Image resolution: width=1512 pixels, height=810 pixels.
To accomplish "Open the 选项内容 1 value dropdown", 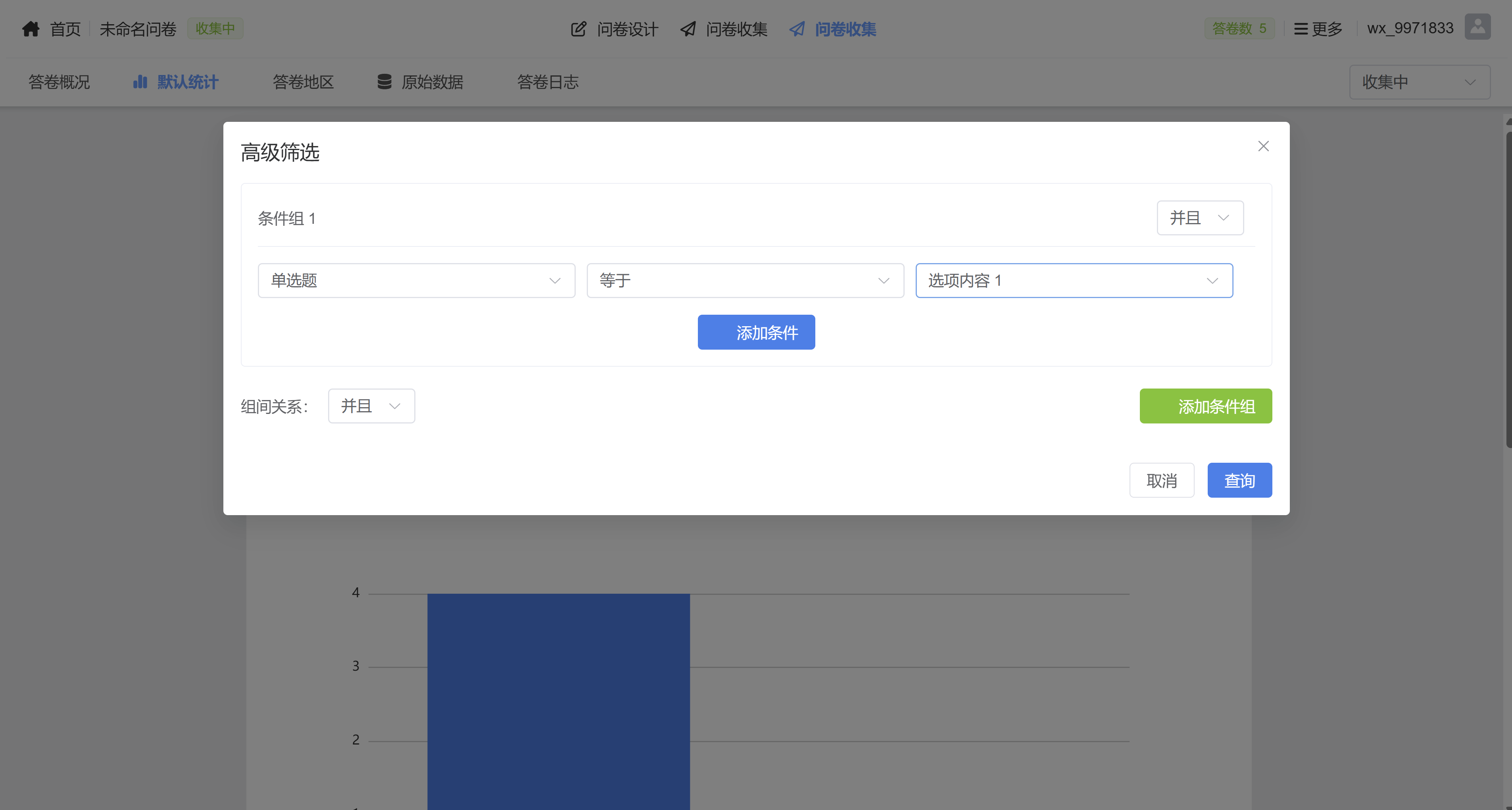I will tap(1074, 281).
